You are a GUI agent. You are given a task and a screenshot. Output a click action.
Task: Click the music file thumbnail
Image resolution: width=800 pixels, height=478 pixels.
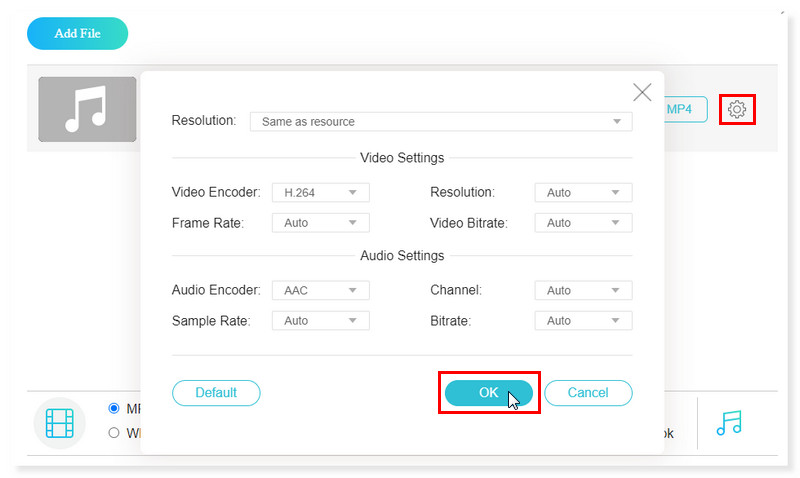coord(87,109)
